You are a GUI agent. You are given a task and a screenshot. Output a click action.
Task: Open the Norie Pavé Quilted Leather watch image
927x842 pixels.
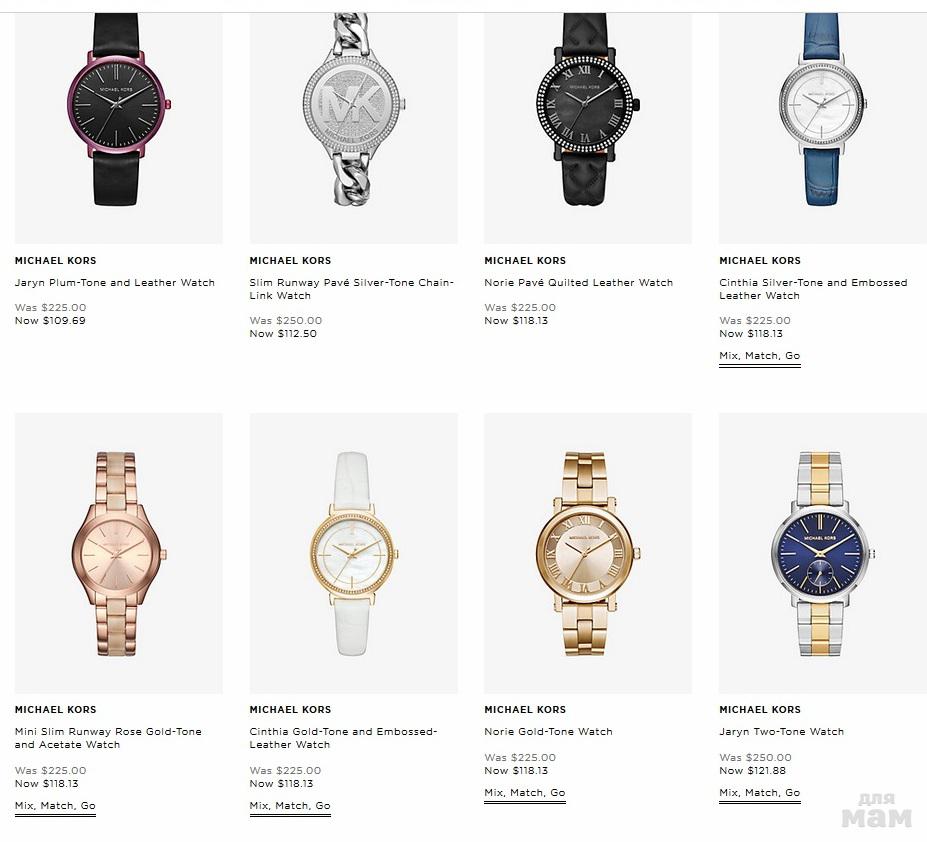click(x=588, y=128)
